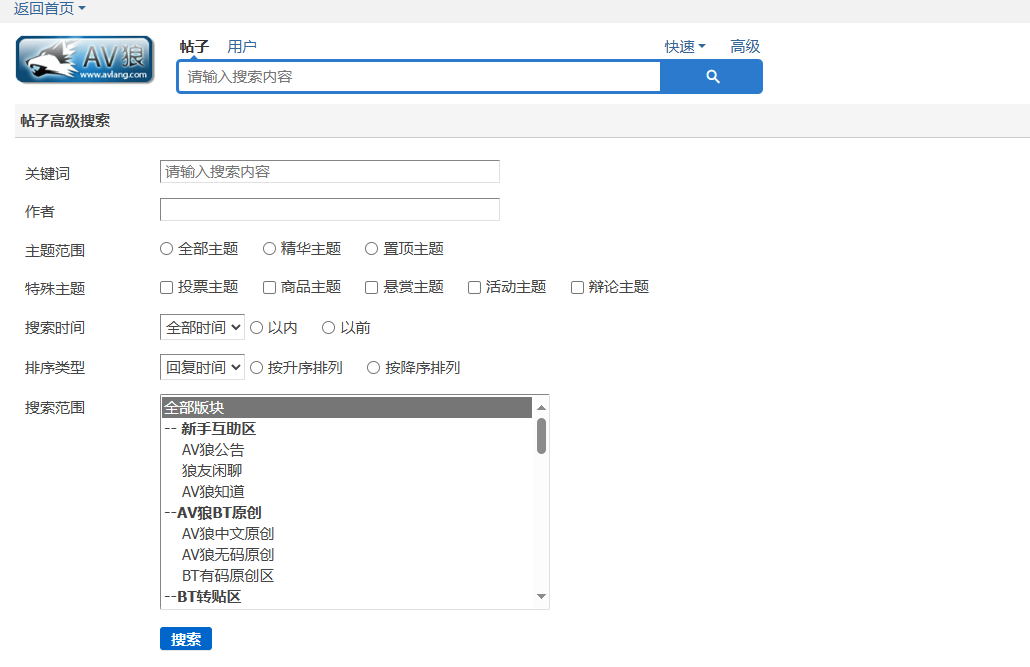Click the magnifier search icon button
Screen dimensions: 1030x667
click(x=712, y=76)
